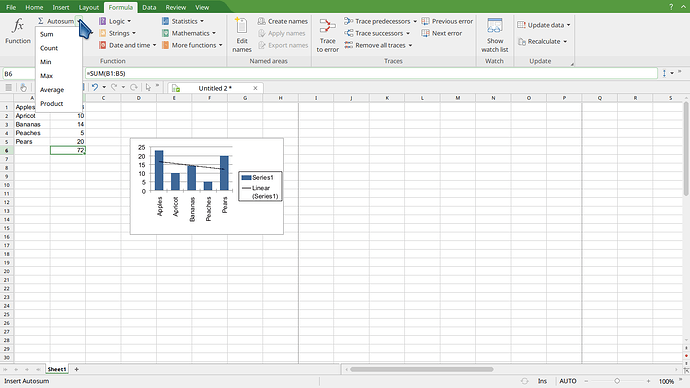
Task: Click Trace predecessors
Action: click(x=377, y=21)
